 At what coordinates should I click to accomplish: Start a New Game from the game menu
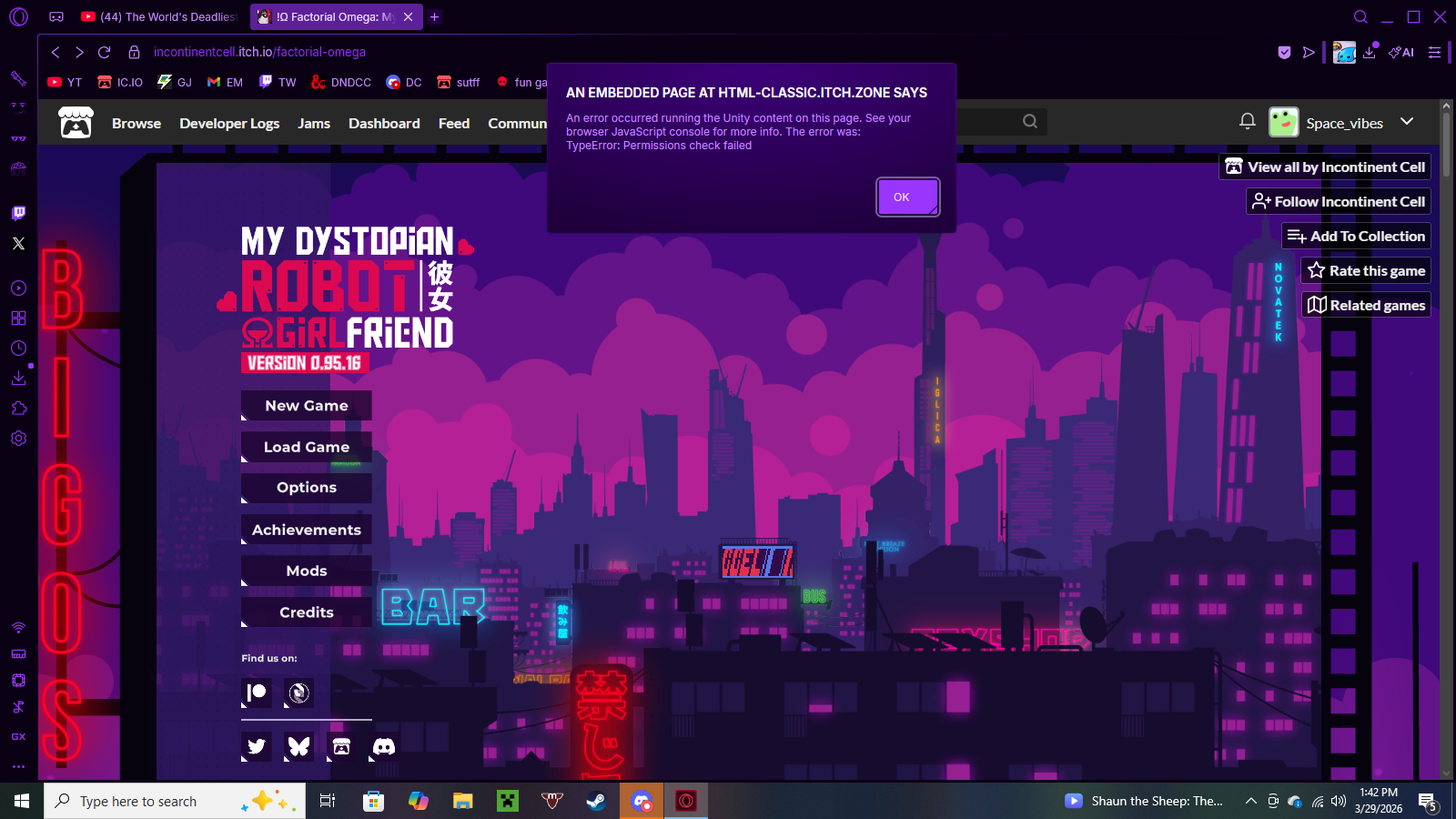(x=307, y=406)
